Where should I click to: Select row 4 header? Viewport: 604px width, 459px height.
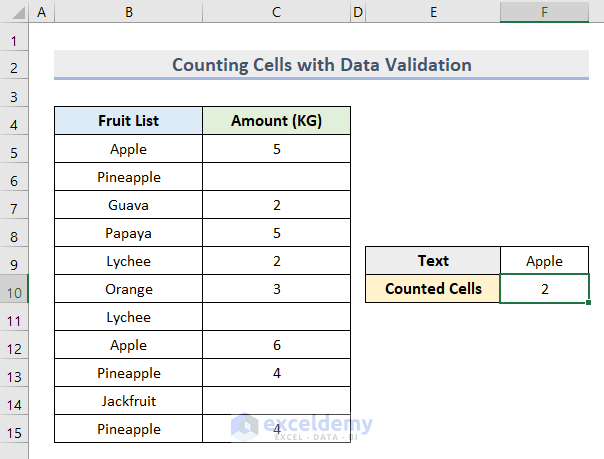point(14,121)
